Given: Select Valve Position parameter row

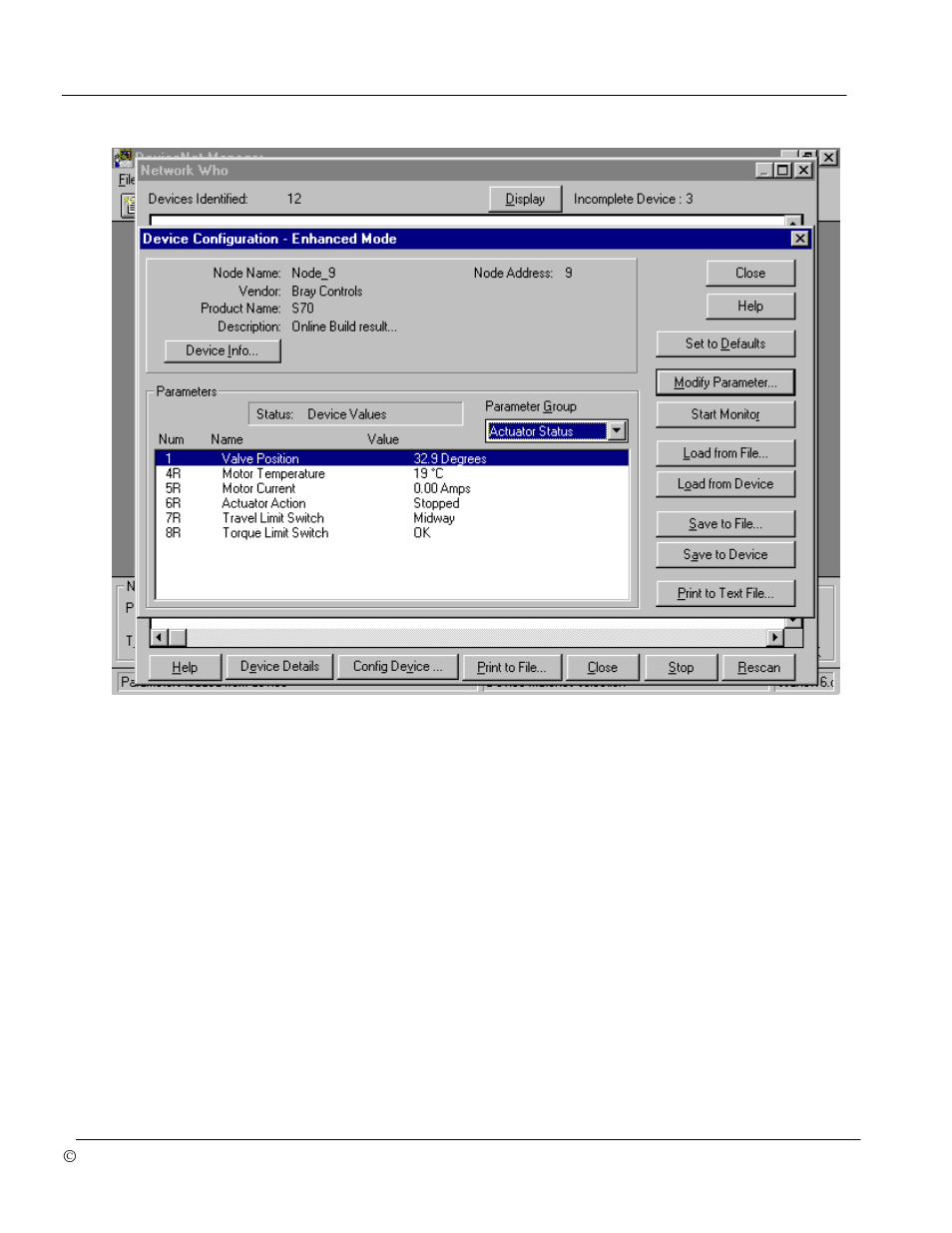Looking at the screenshot, I should (392, 458).
